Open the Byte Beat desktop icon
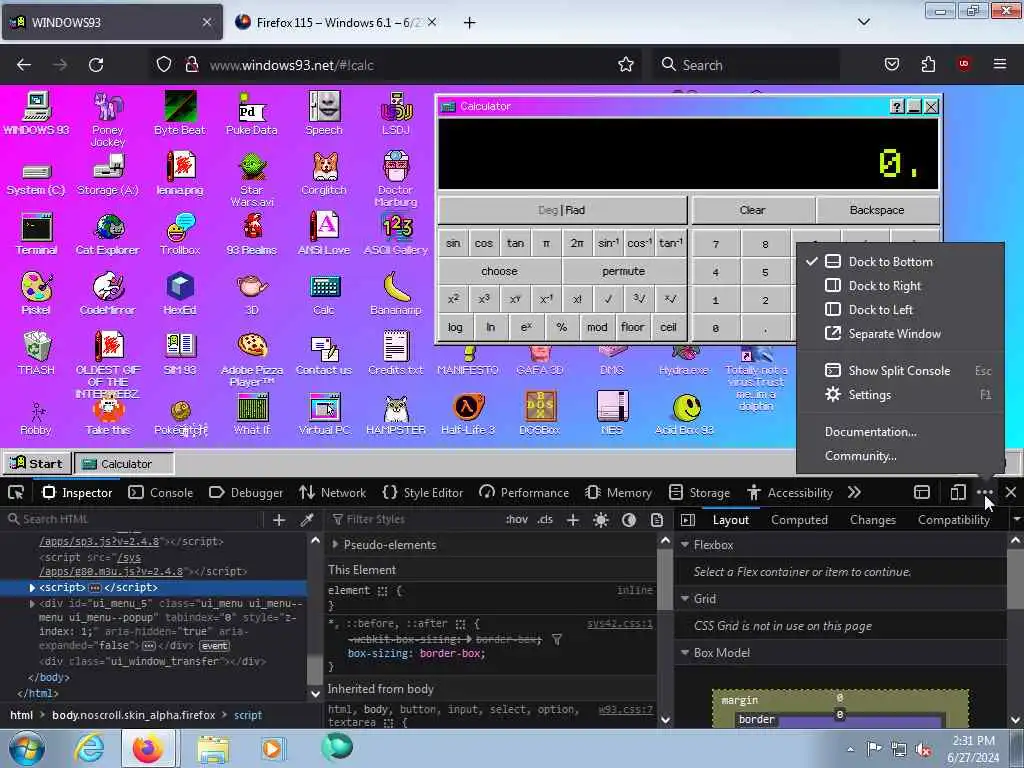This screenshot has width=1024, height=768. tap(180, 113)
